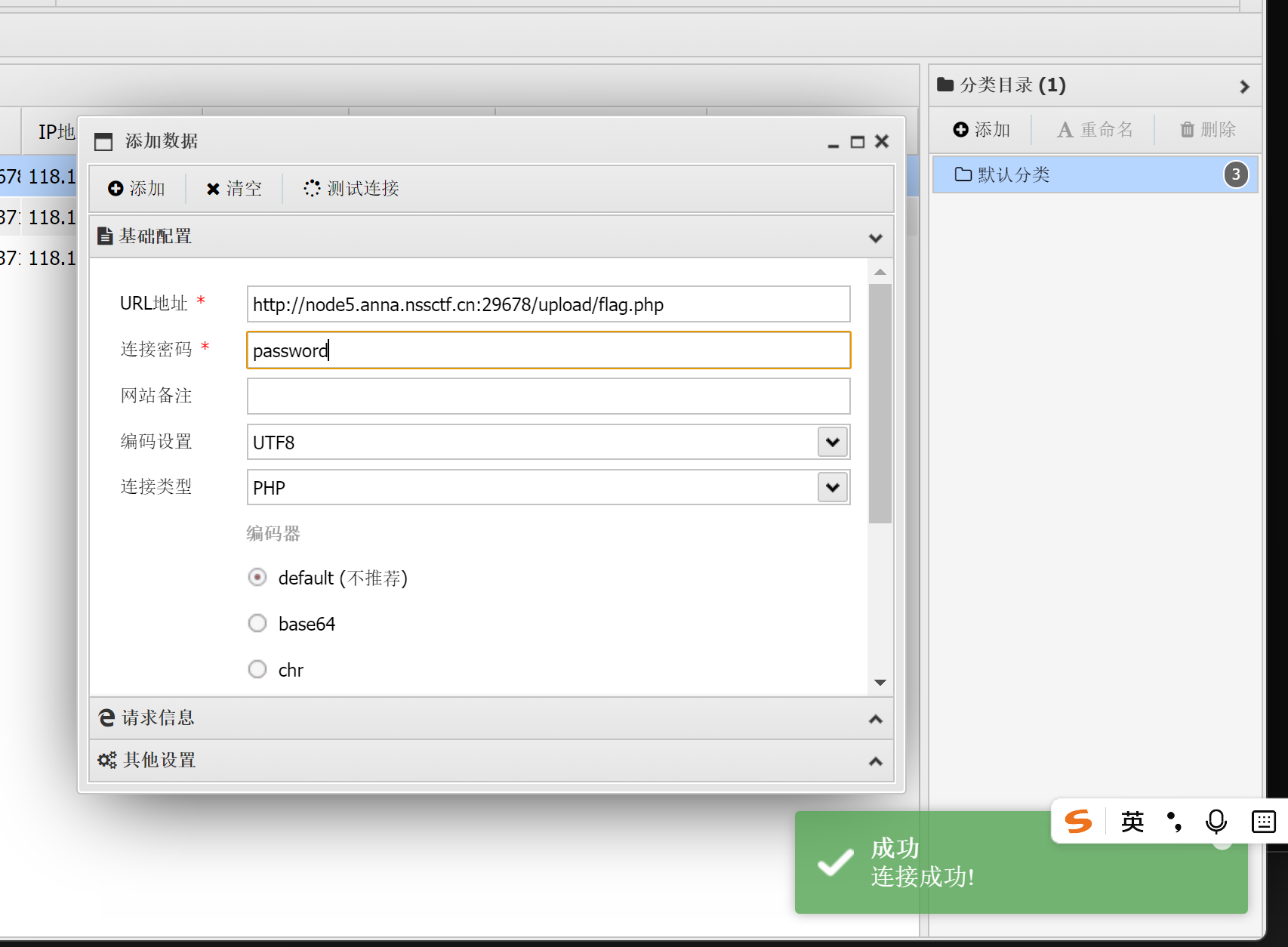Select the default (不推荐) encoder
This screenshot has height=947, width=1288.
pos(257,578)
